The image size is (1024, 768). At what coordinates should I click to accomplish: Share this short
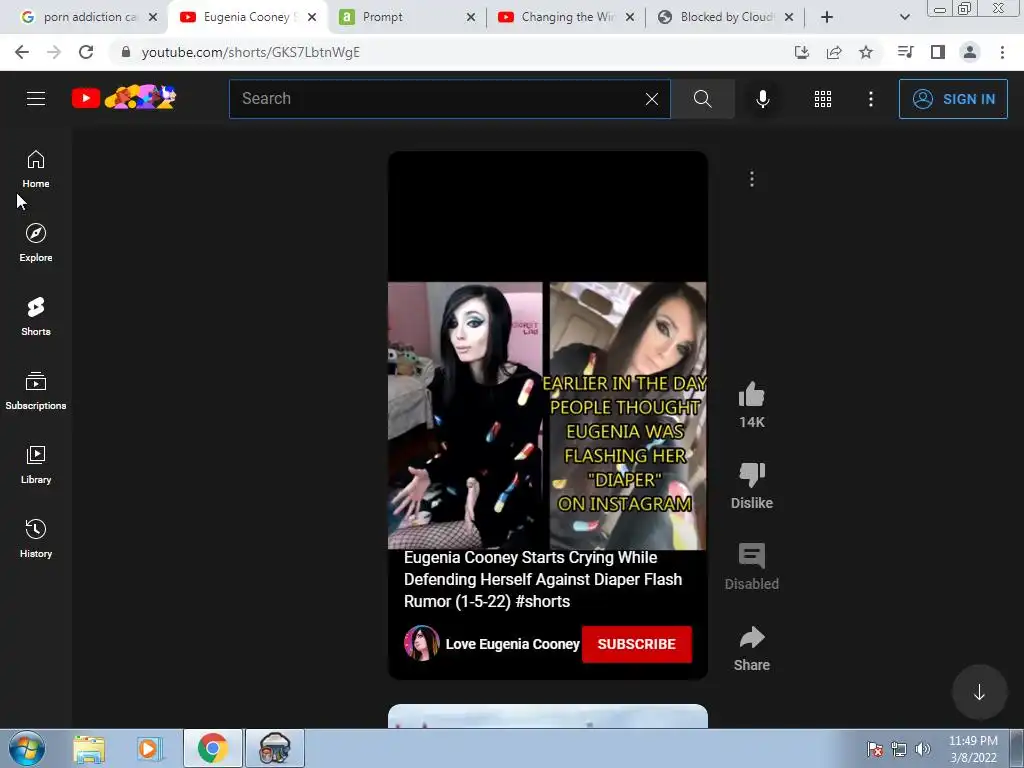(752, 637)
